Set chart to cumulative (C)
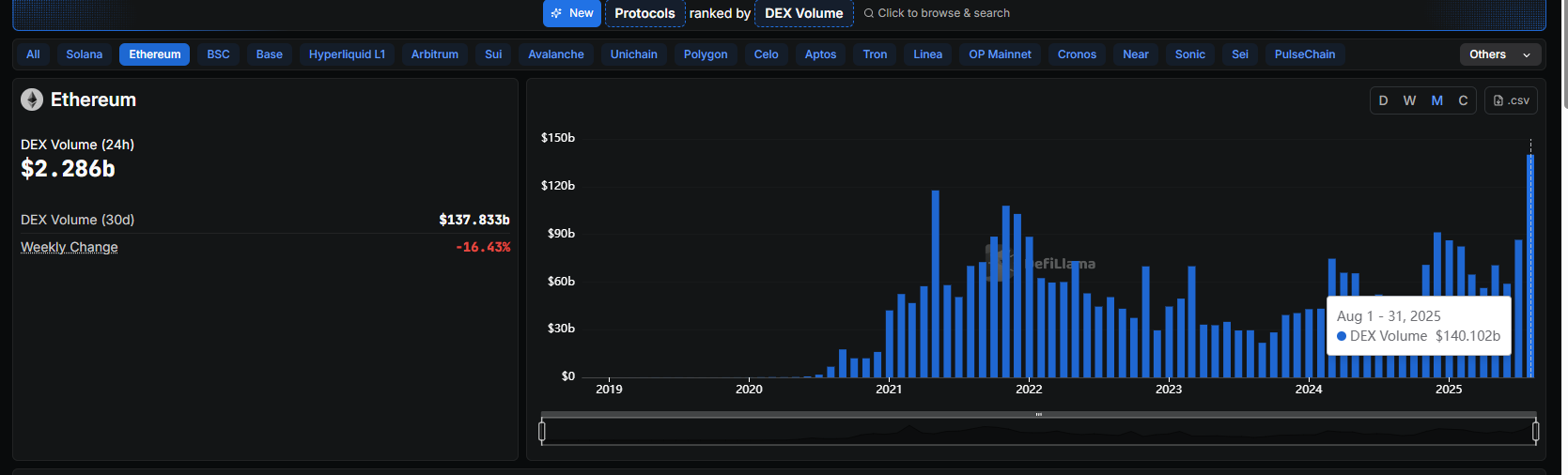 click(1463, 100)
